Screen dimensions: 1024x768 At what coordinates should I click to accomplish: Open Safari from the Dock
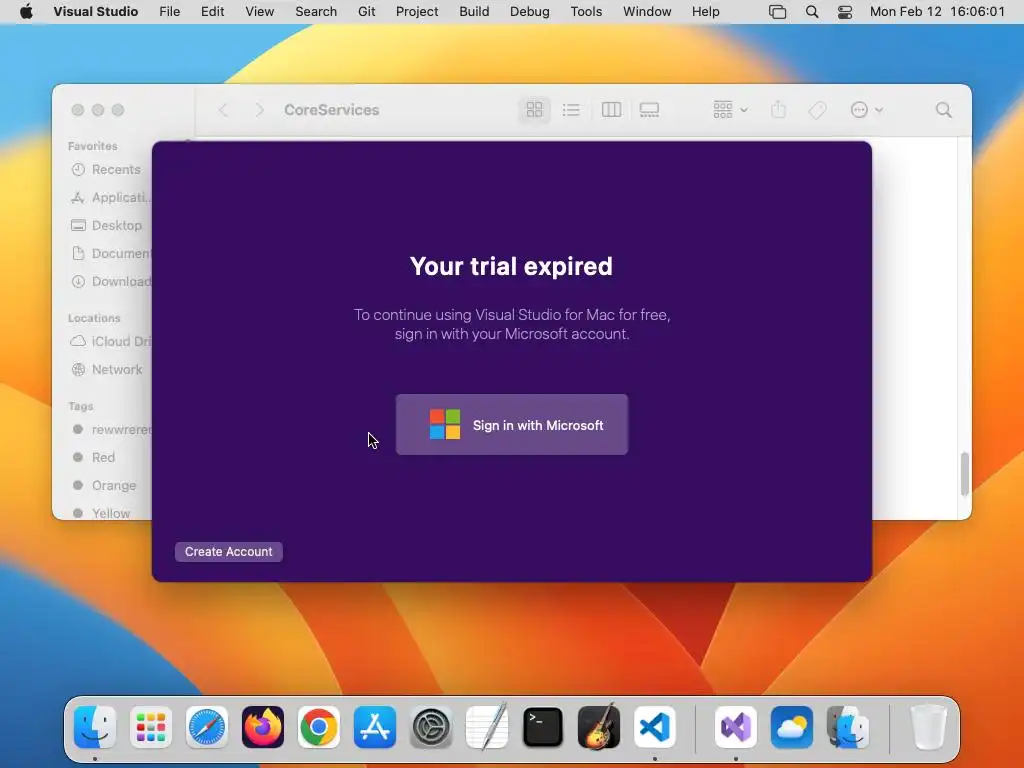(207, 727)
